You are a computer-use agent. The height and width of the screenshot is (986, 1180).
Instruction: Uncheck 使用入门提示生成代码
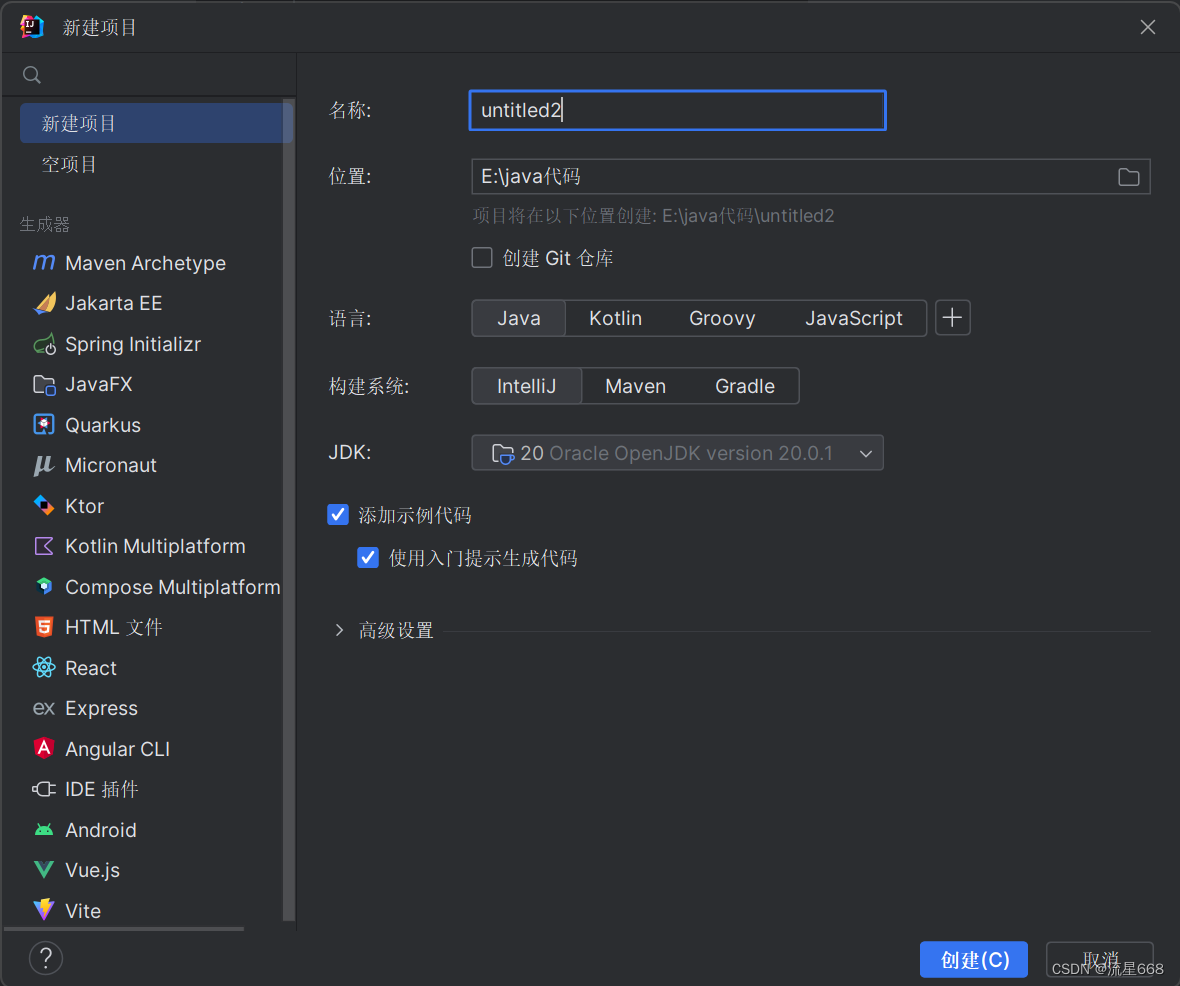click(x=368, y=557)
